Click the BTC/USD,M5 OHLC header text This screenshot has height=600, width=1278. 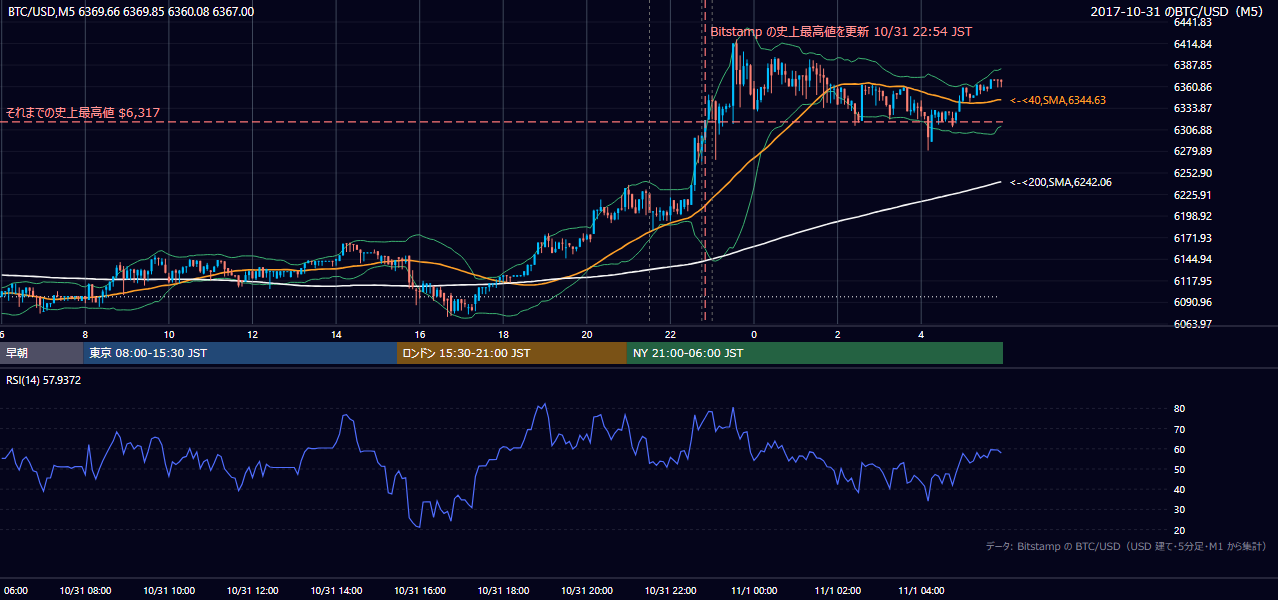tap(131, 12)
